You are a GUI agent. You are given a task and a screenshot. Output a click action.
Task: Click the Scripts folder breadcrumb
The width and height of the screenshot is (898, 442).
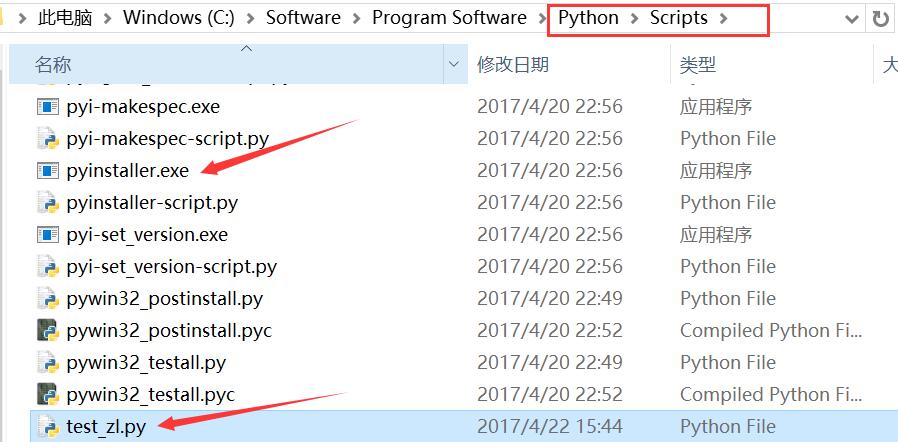point(679,18)
